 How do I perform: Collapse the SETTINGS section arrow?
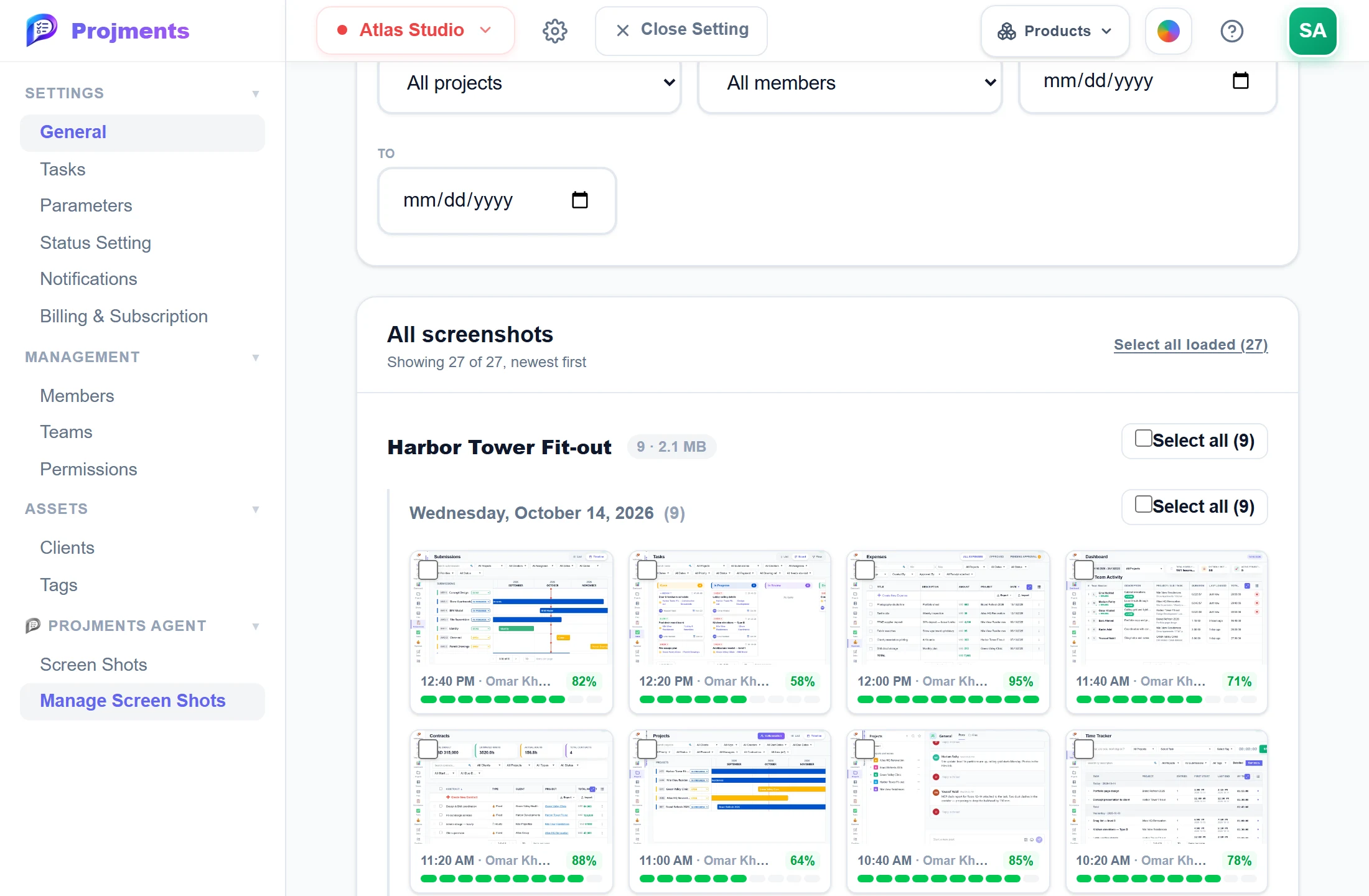pos(255,93)
